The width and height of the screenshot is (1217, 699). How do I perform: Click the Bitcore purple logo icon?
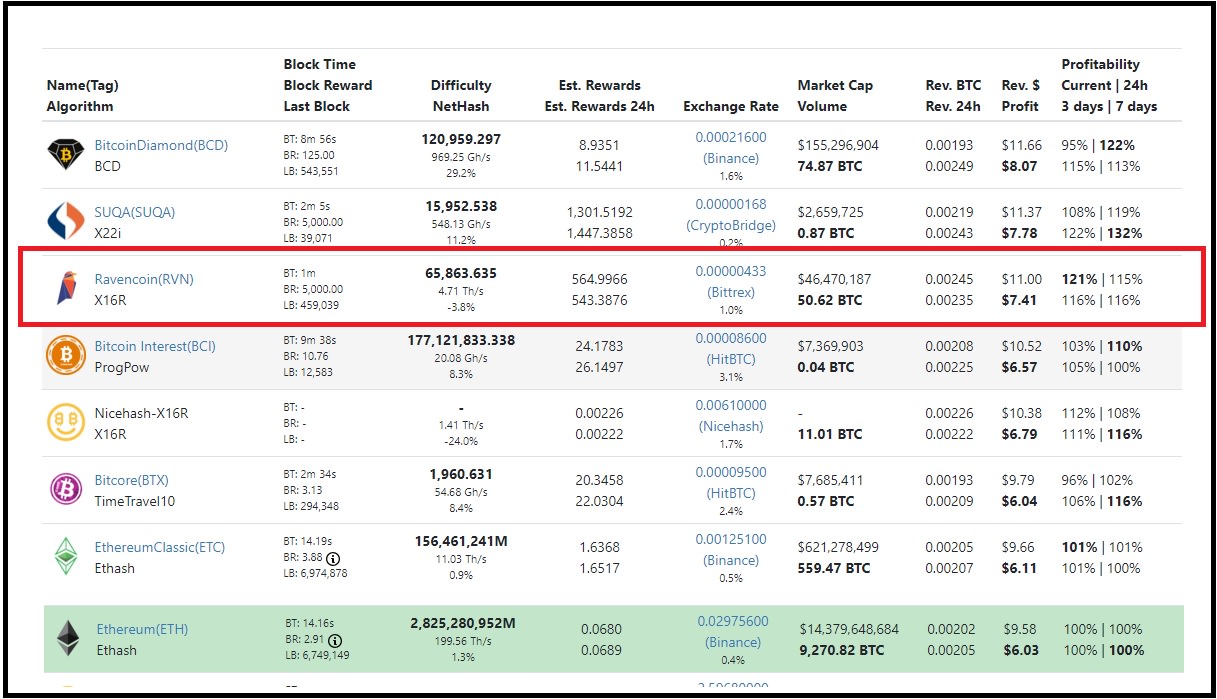(x=66, y=490)
